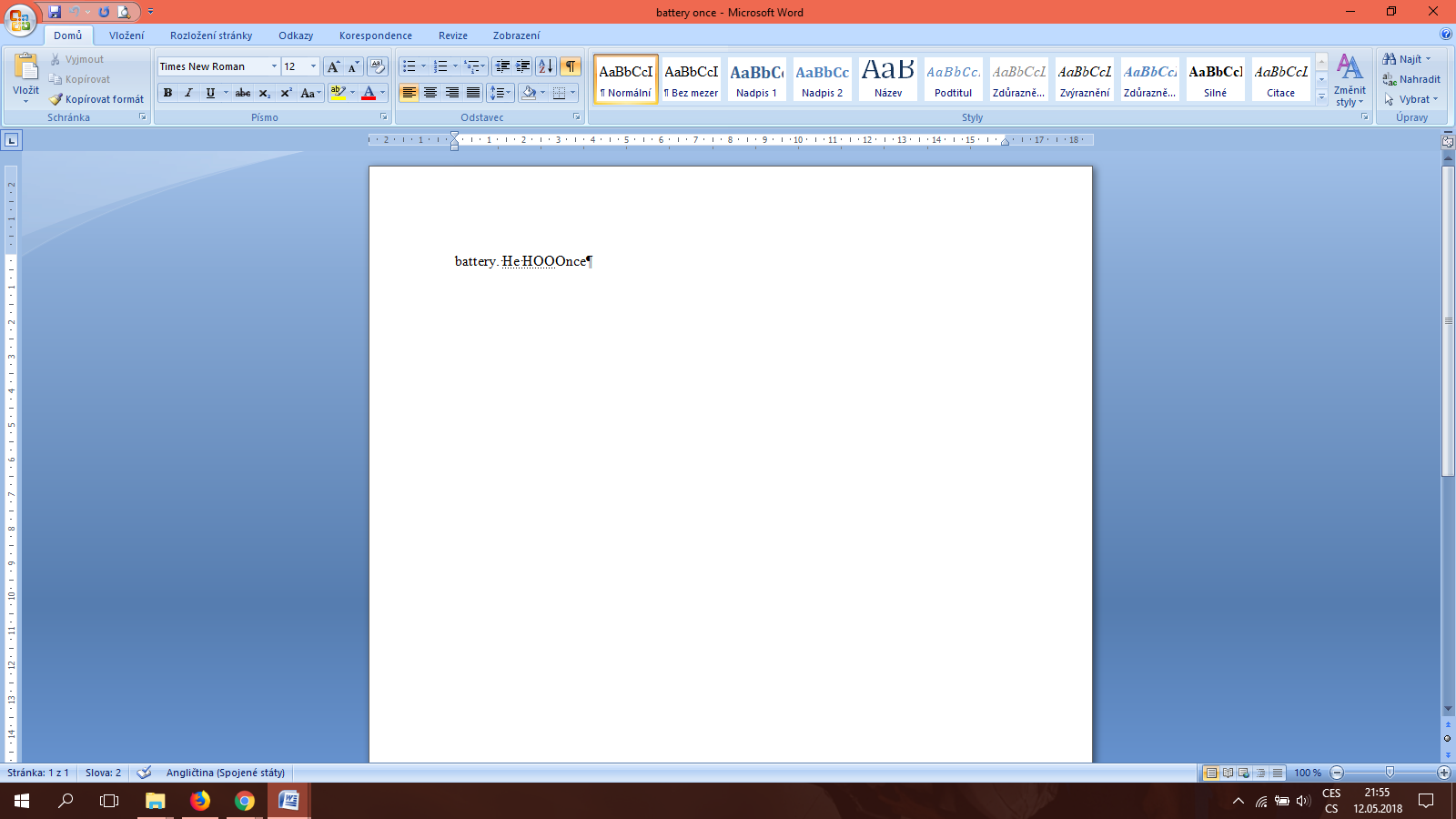This screenshot has width=1456, height=819.
Task: Decrease paragraph indent
Action: tap(502, 66)
